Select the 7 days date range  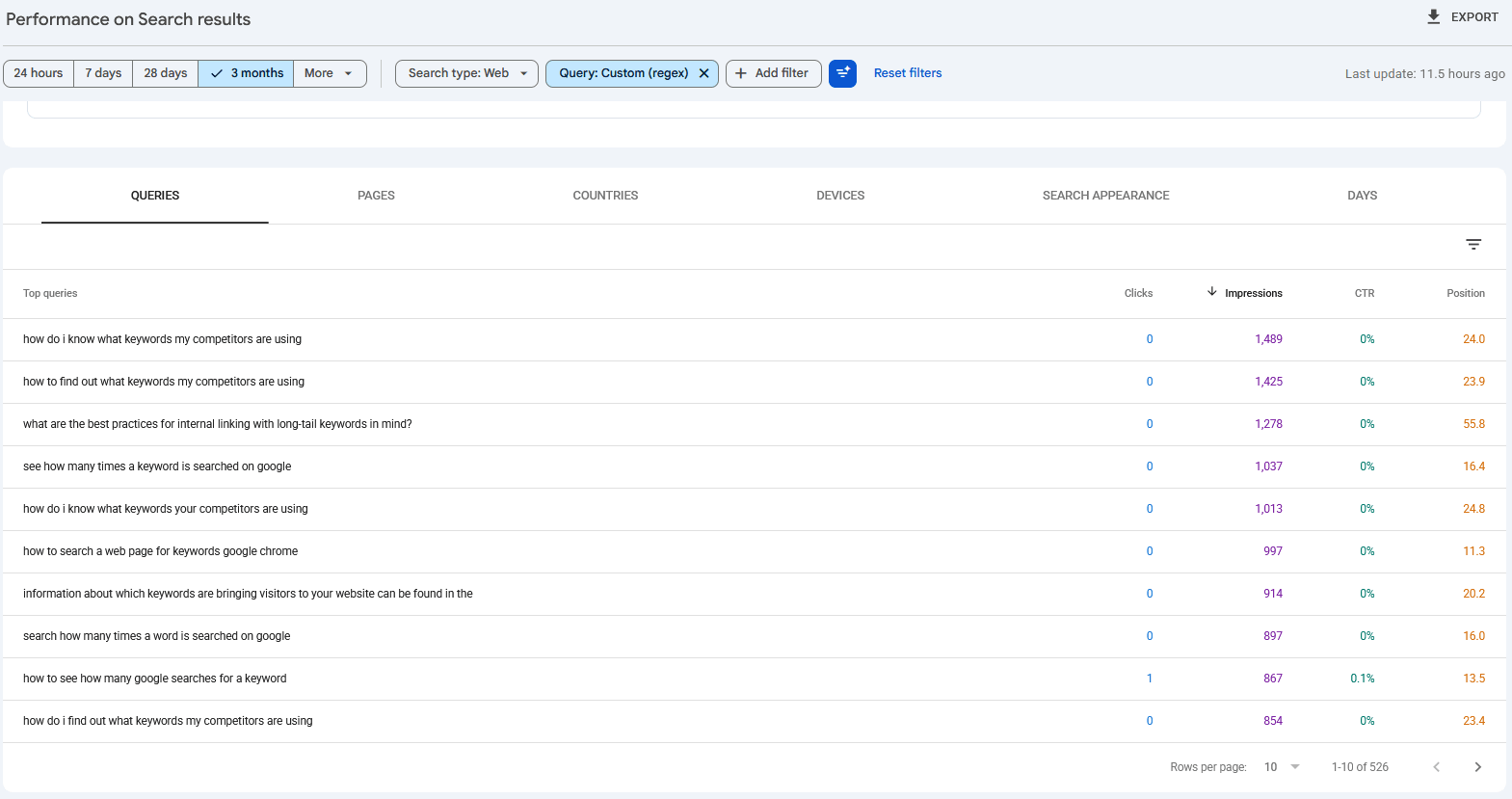103,73
